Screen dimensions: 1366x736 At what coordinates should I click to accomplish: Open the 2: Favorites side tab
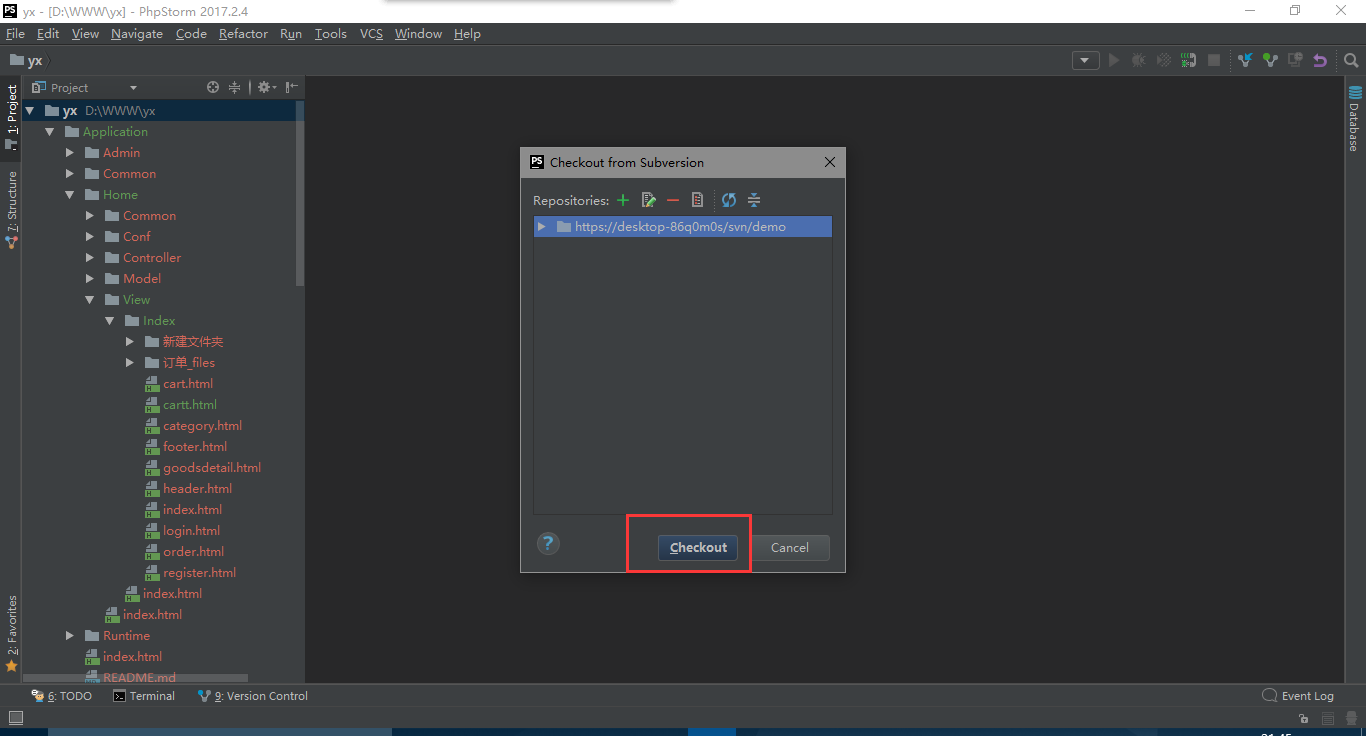pos(11,633)
